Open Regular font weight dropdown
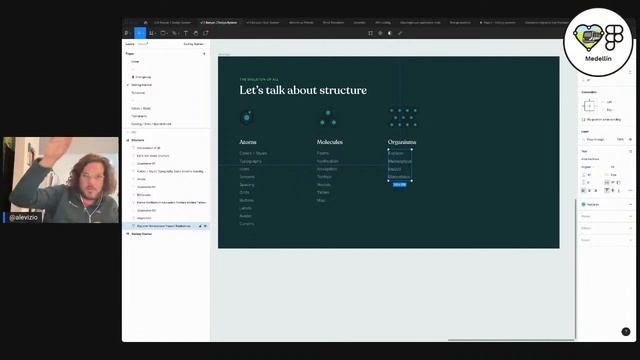Viewport: 640px width, 360px height. [588, 167]
